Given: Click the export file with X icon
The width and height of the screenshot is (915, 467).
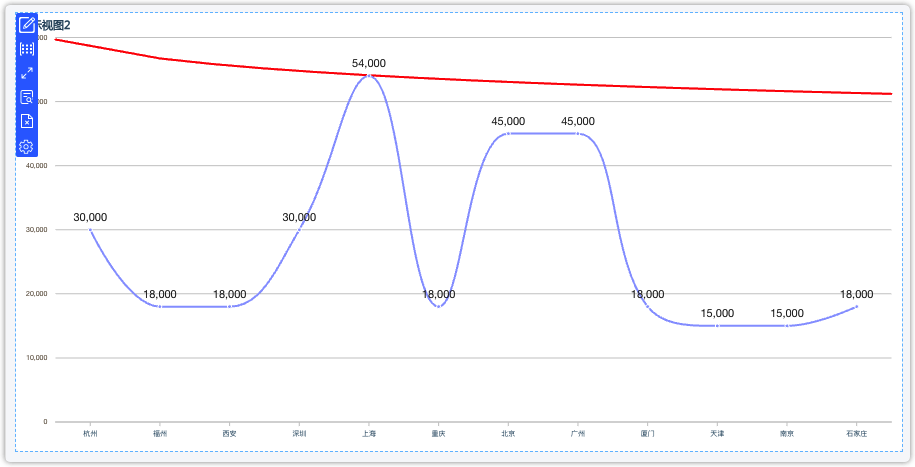Looking at the screenshot, I should [x=27, y=121].
